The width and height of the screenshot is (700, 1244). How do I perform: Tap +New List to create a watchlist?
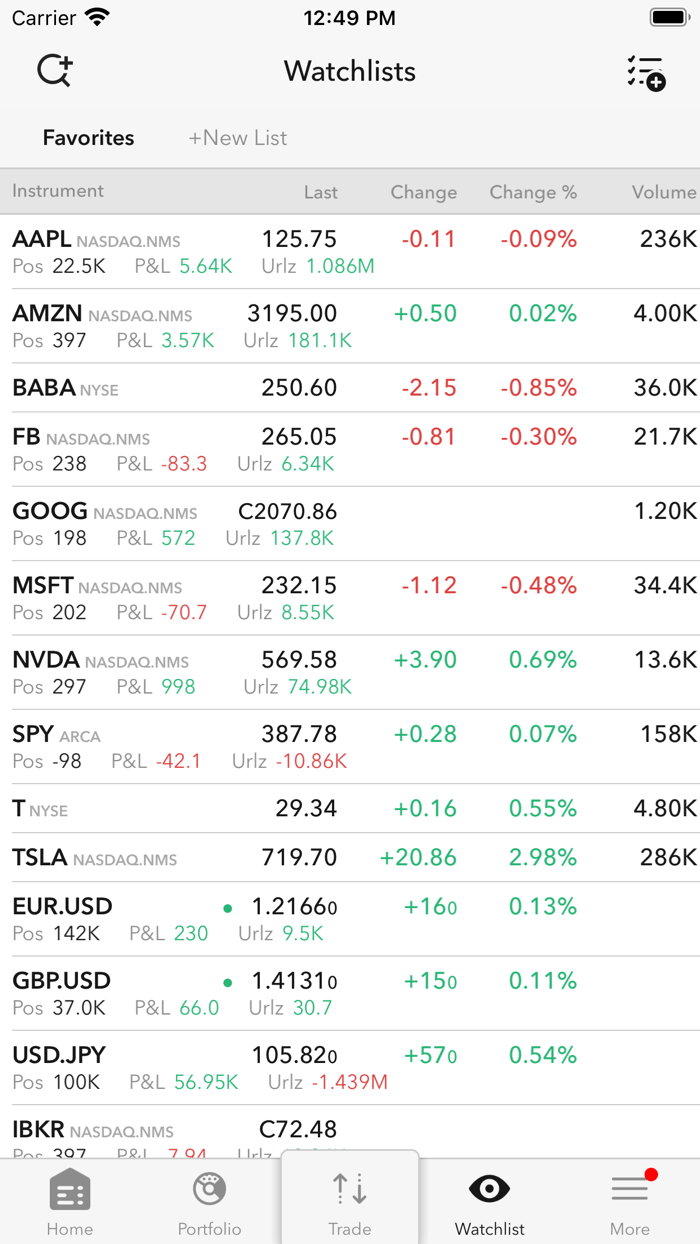(237, 138)
